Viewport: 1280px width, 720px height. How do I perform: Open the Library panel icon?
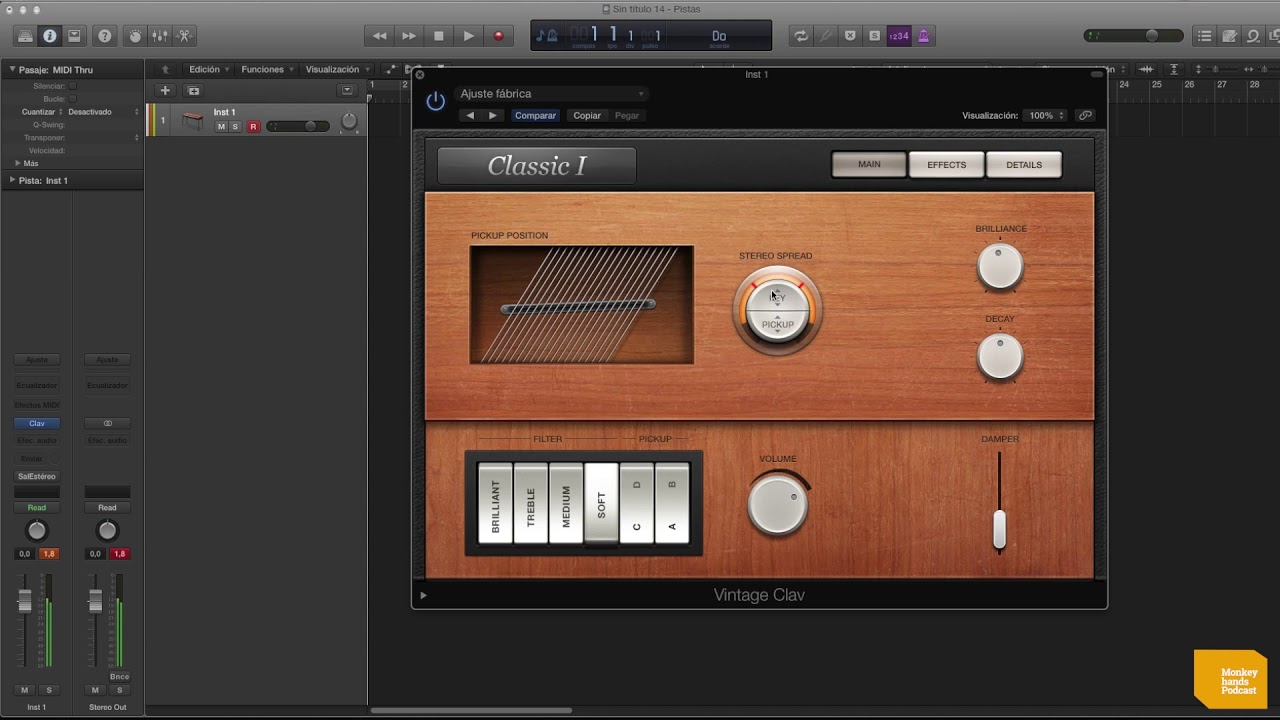[x=25, y=36]
